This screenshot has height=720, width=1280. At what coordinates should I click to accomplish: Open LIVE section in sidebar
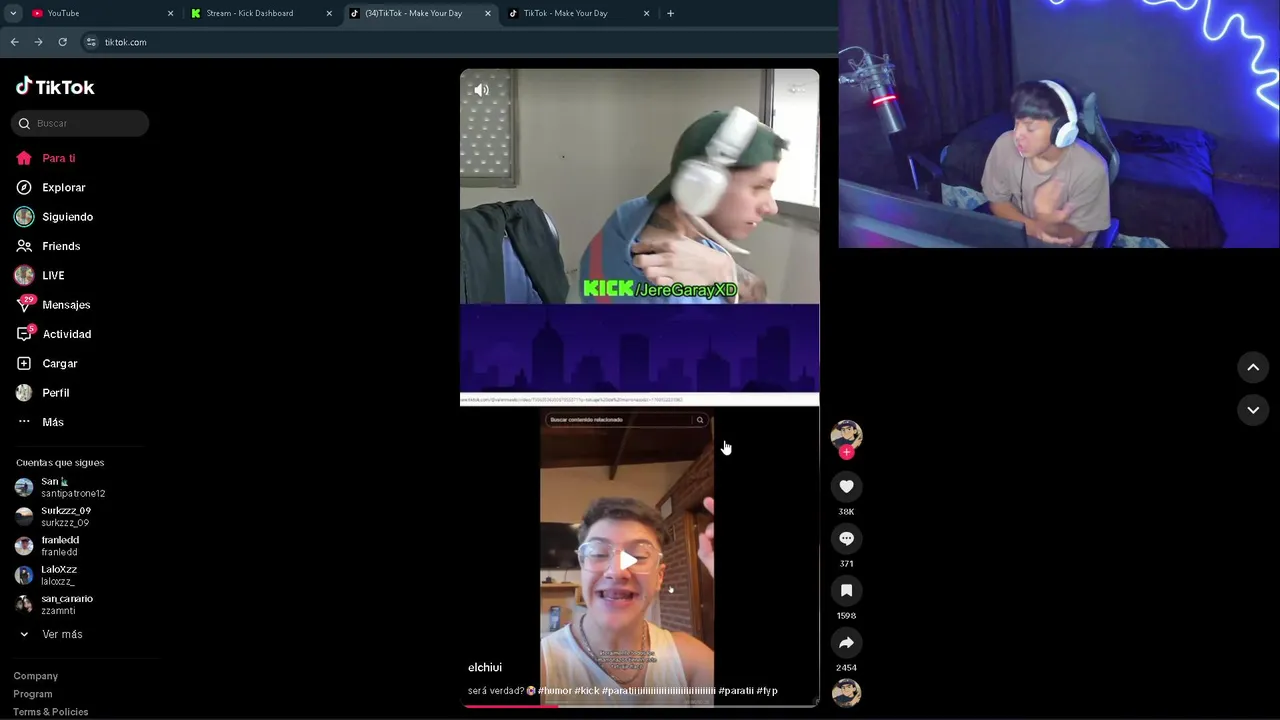point(53,275)
